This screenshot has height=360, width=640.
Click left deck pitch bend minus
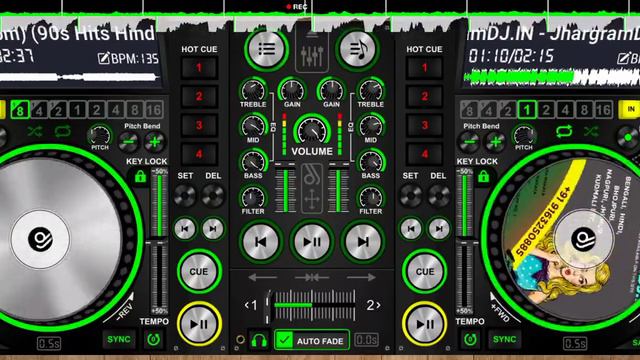[129, 142]
